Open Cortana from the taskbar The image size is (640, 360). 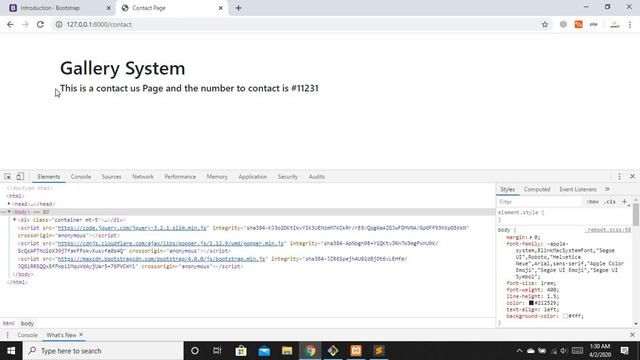tap(195, 351)
